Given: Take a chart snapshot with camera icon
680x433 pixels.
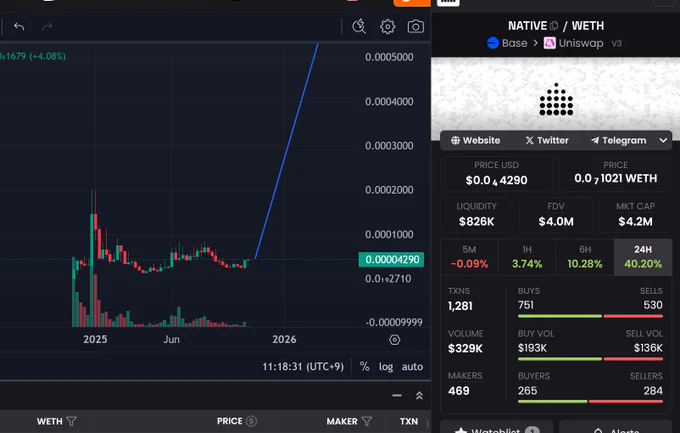Looking at the screenshot, I should coord(415,26).
